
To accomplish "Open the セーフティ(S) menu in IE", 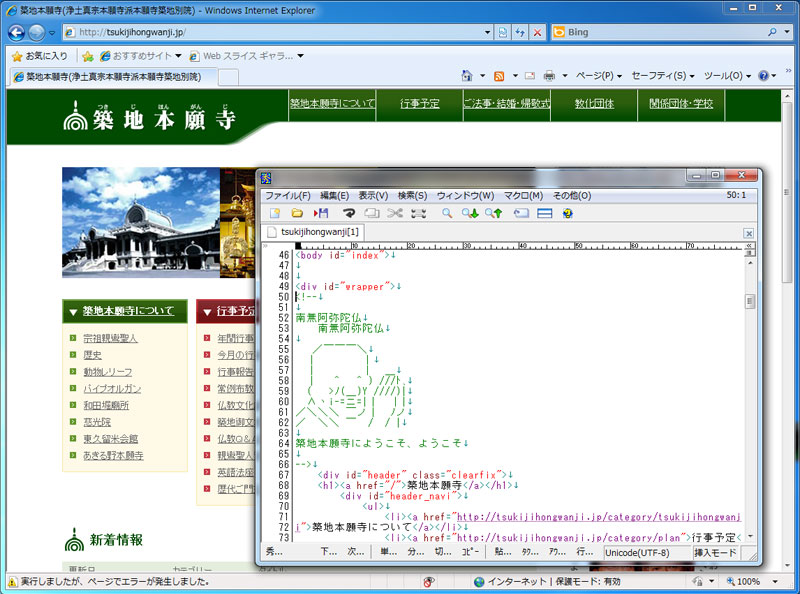I will 663,76.
